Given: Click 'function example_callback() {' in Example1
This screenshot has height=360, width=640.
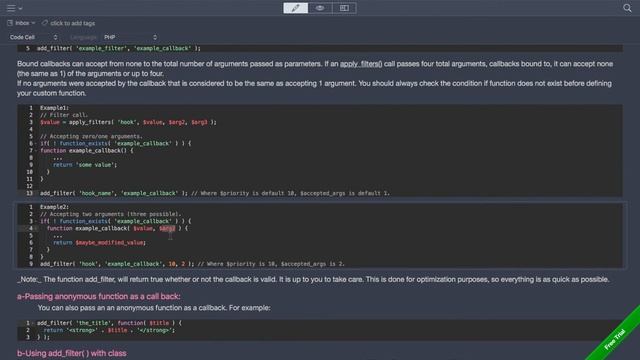Looking at the screenshot, I should point(87,151).
